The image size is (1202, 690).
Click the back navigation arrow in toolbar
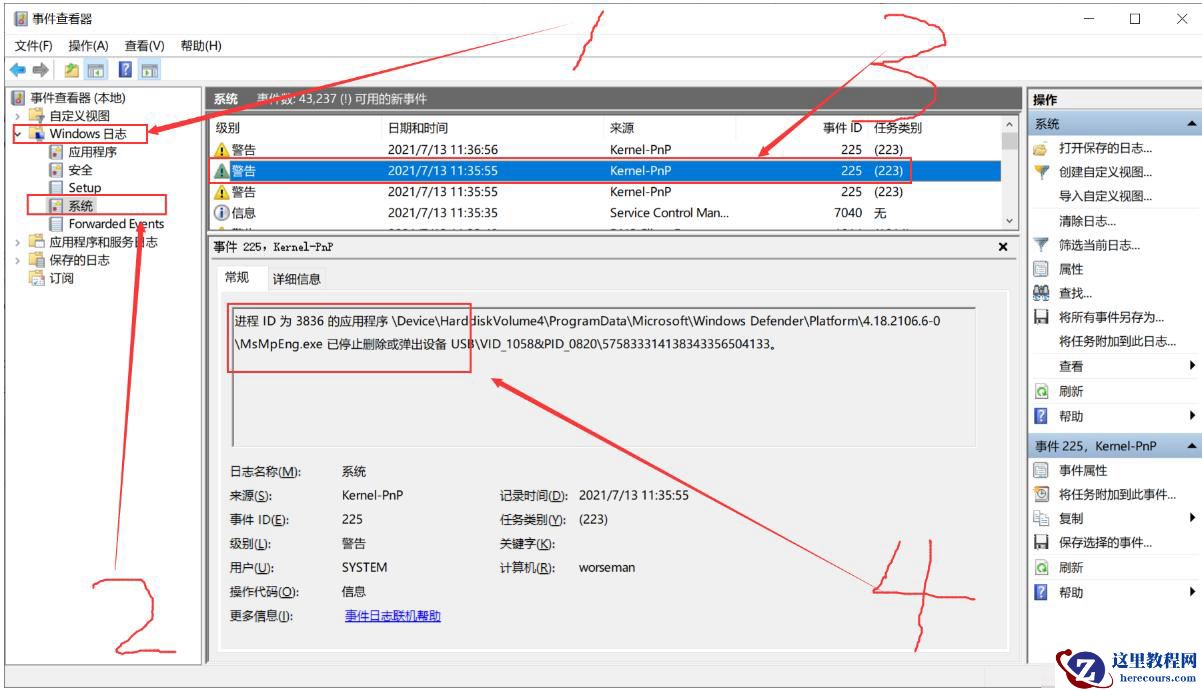17,70
